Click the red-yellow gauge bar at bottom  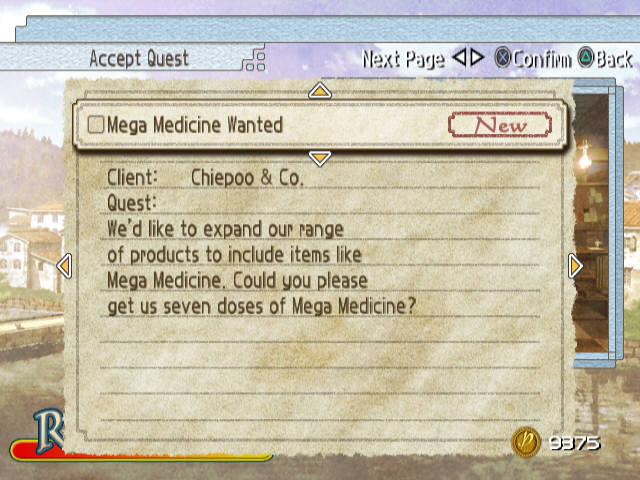141,452
